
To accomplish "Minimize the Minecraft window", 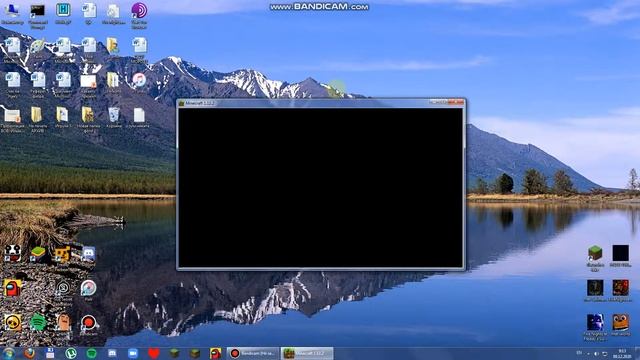I will coord(435,102).
